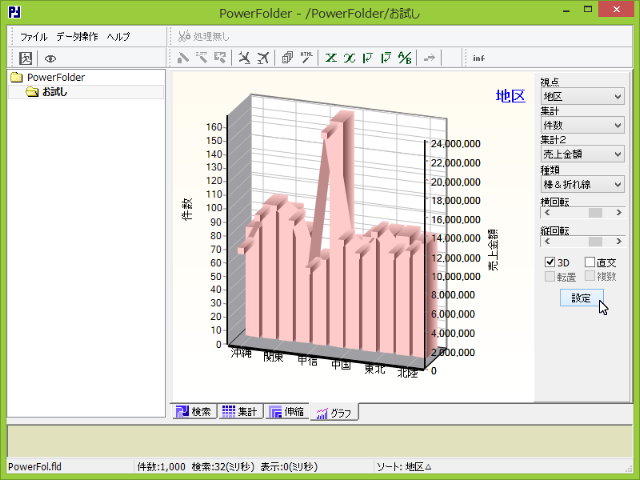Click the 売上金額 axis label
640x480 pixels.
click(x=493, y=250)
